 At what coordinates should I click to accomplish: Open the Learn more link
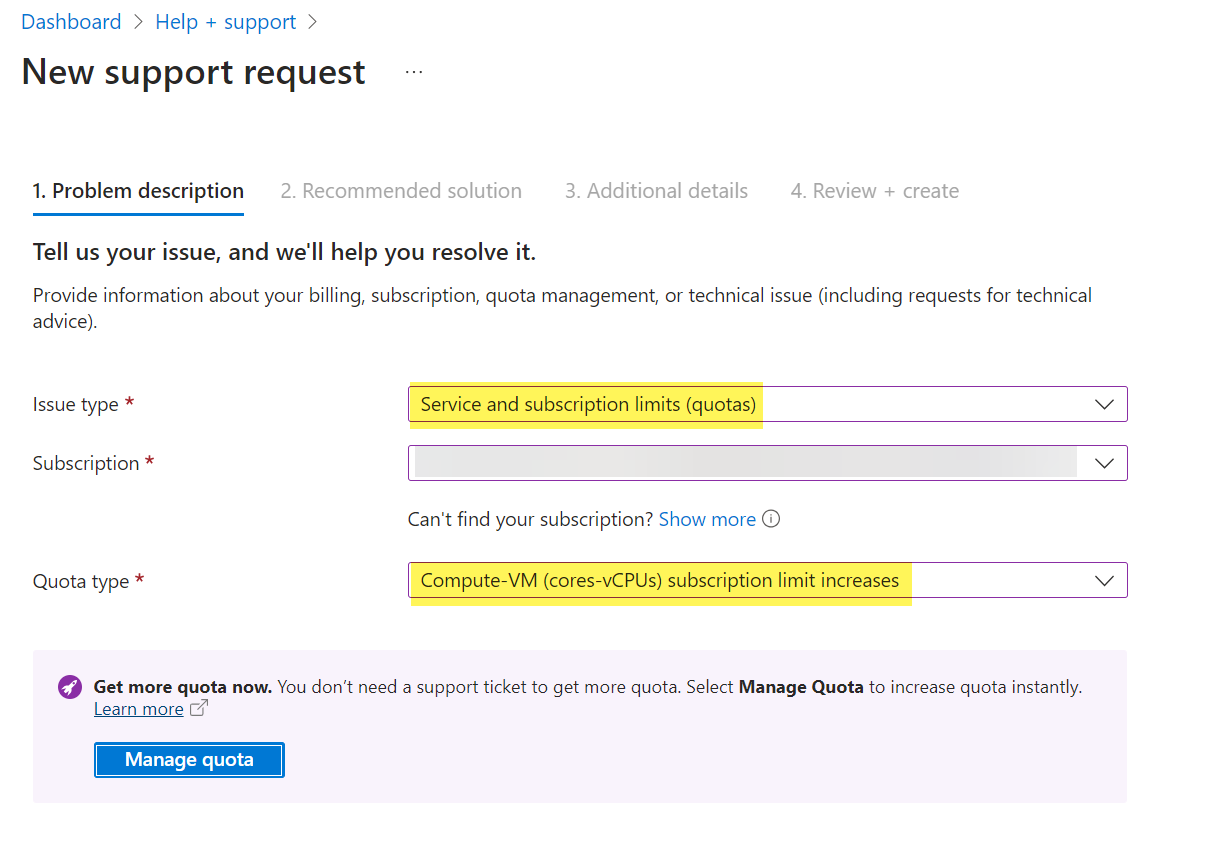pos(138,708)
